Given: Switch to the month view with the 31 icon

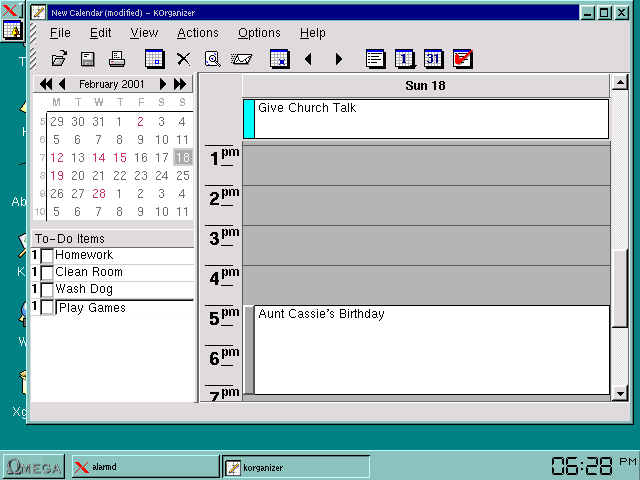Looking at the screenshot, I should point(433,59).
